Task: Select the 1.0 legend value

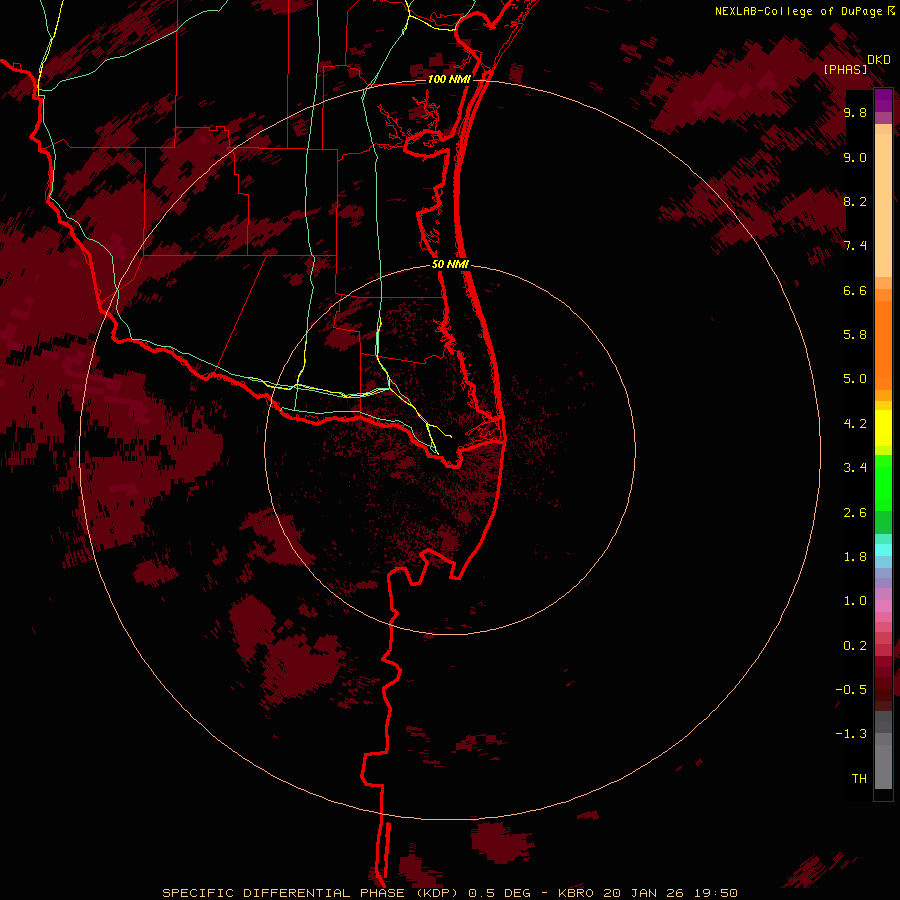Action: (855, 601)
